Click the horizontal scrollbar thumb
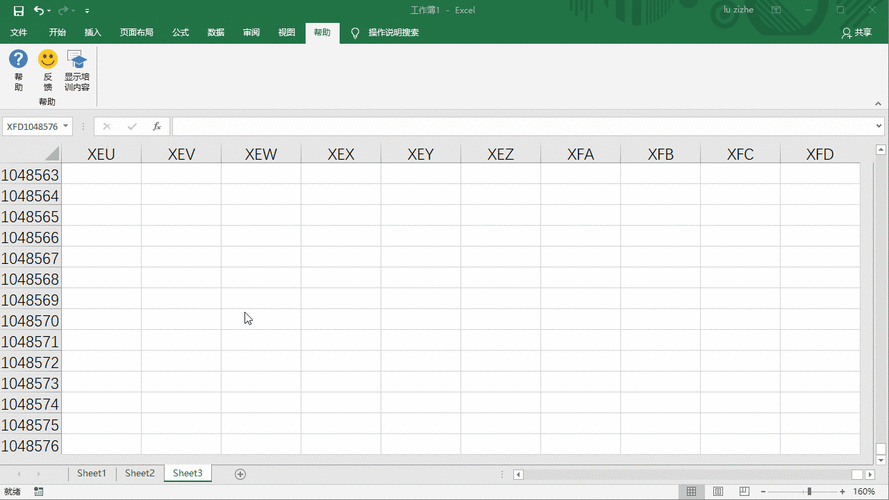This screenshot has height=500, width=889. [x=857, y=474]
